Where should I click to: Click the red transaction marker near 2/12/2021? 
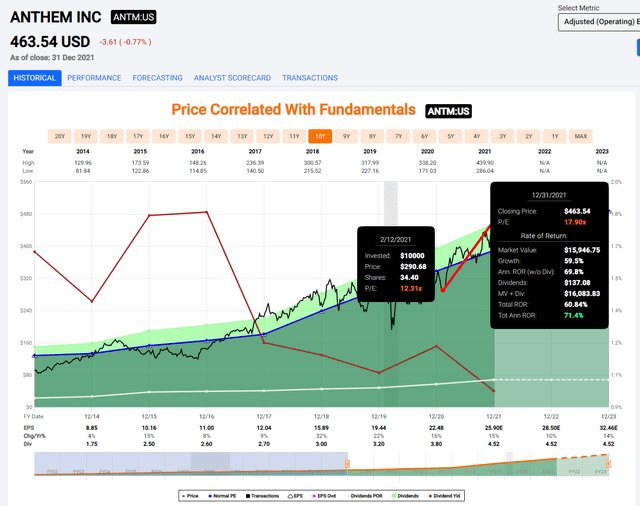tap(443, 291)
